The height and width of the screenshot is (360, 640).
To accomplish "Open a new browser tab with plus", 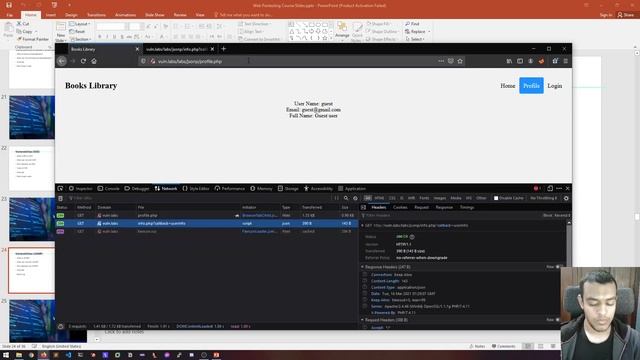I will click(x=223, y=49).
